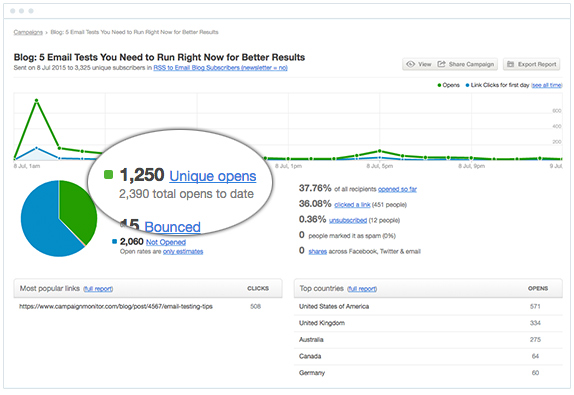
Task: Open the Unique opens link
Action: pos(213,176)
